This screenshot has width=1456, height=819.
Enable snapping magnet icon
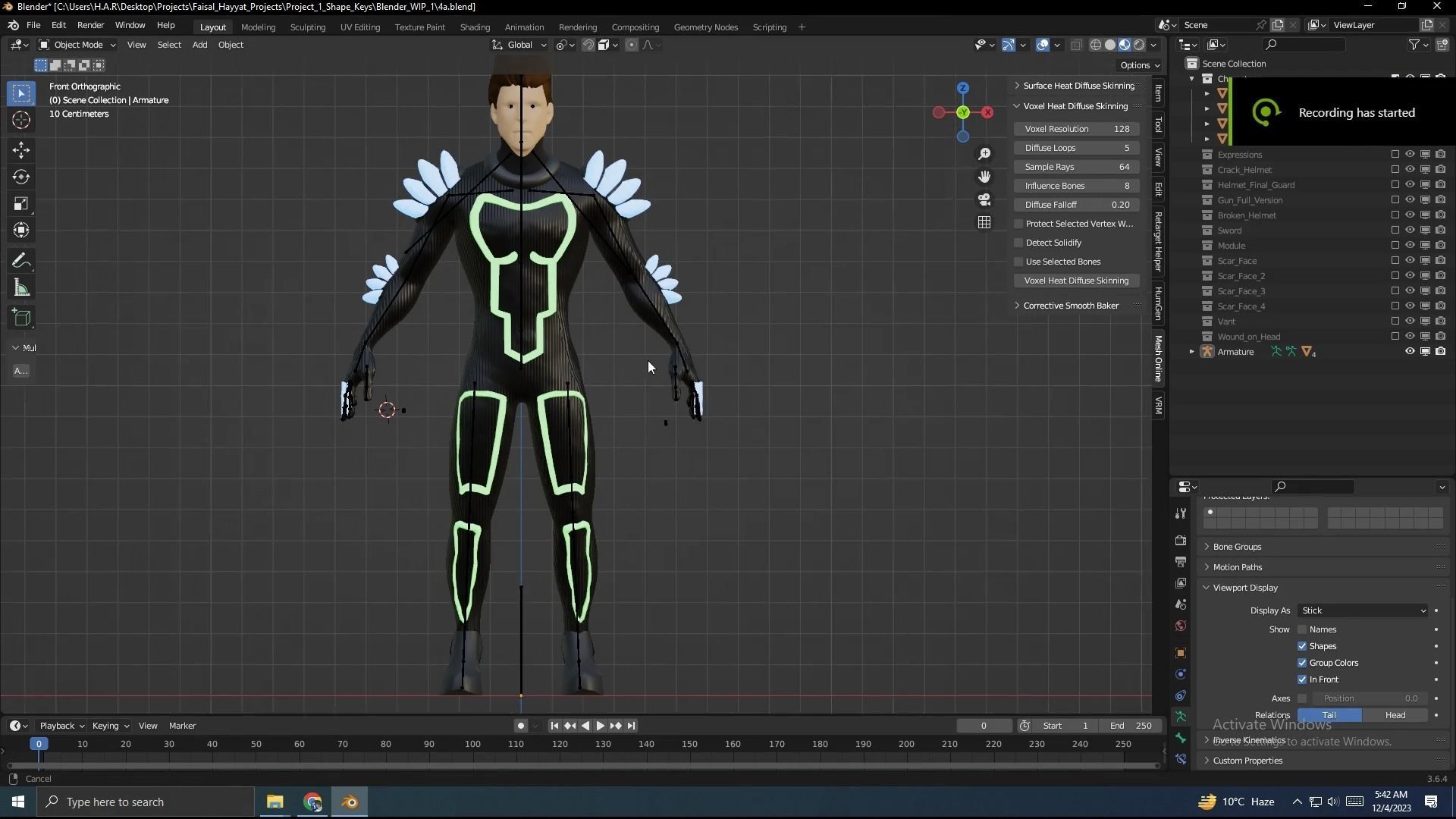(x=588, y=45)
